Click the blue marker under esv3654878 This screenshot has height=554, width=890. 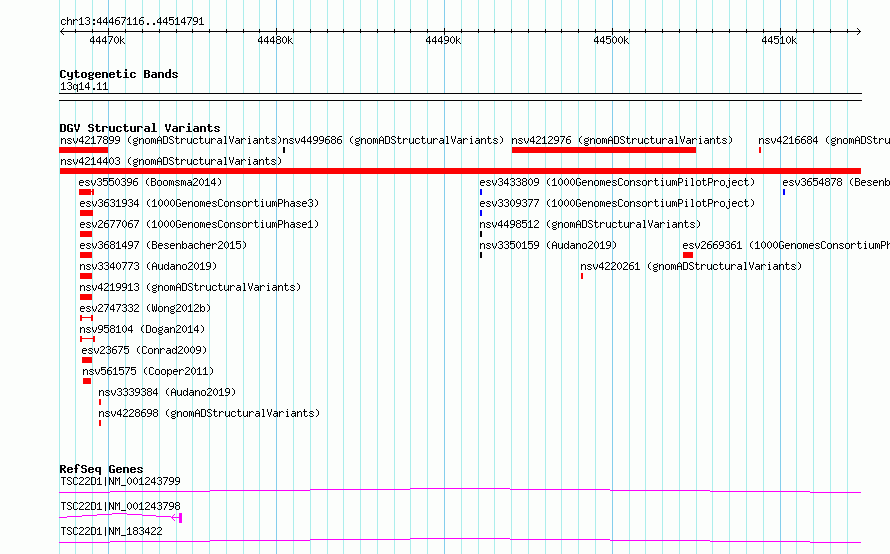784,192
